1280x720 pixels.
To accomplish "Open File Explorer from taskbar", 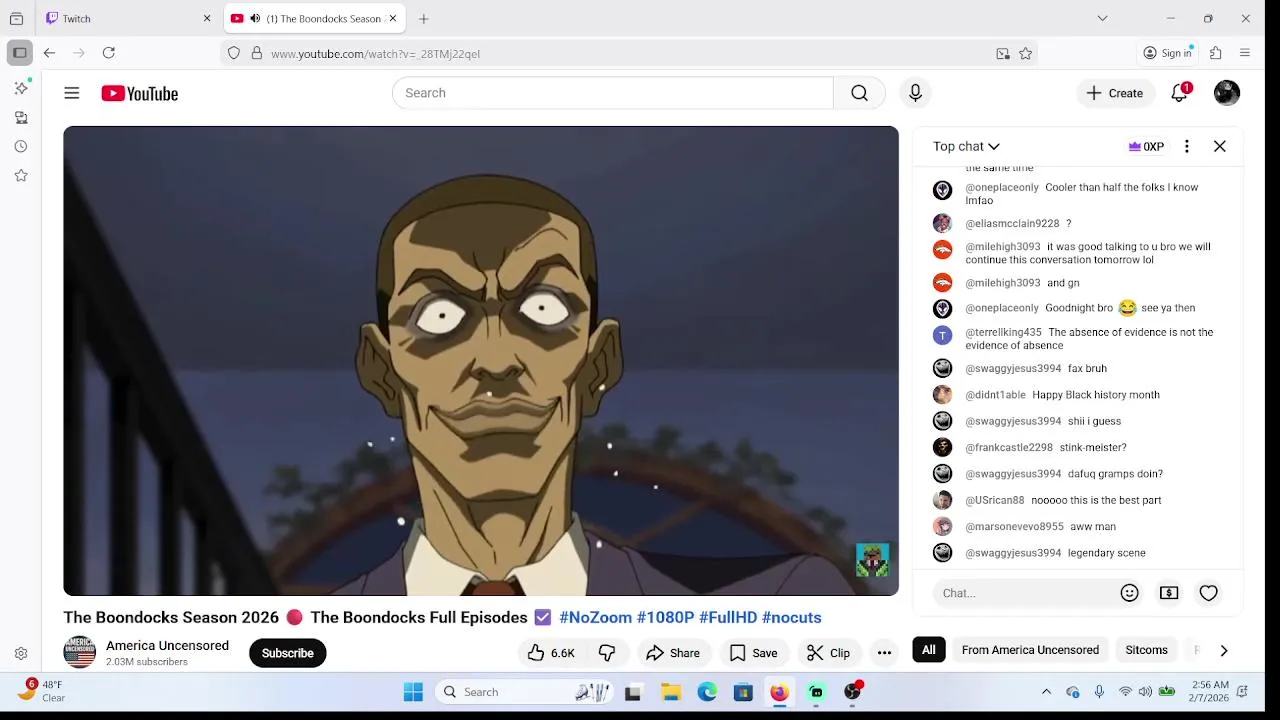I will (671, 692).
